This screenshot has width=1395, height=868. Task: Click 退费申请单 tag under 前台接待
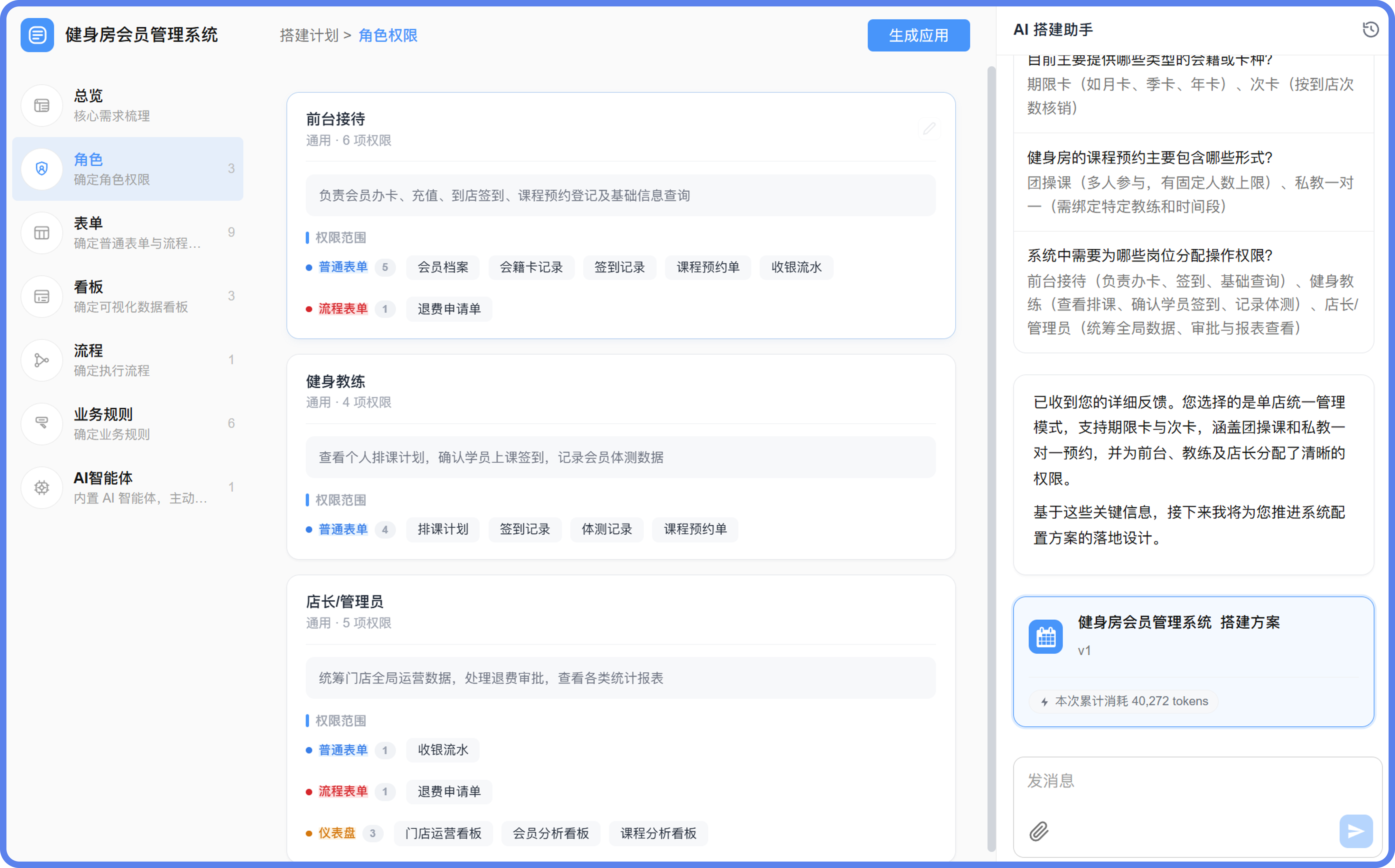[449, 309]
